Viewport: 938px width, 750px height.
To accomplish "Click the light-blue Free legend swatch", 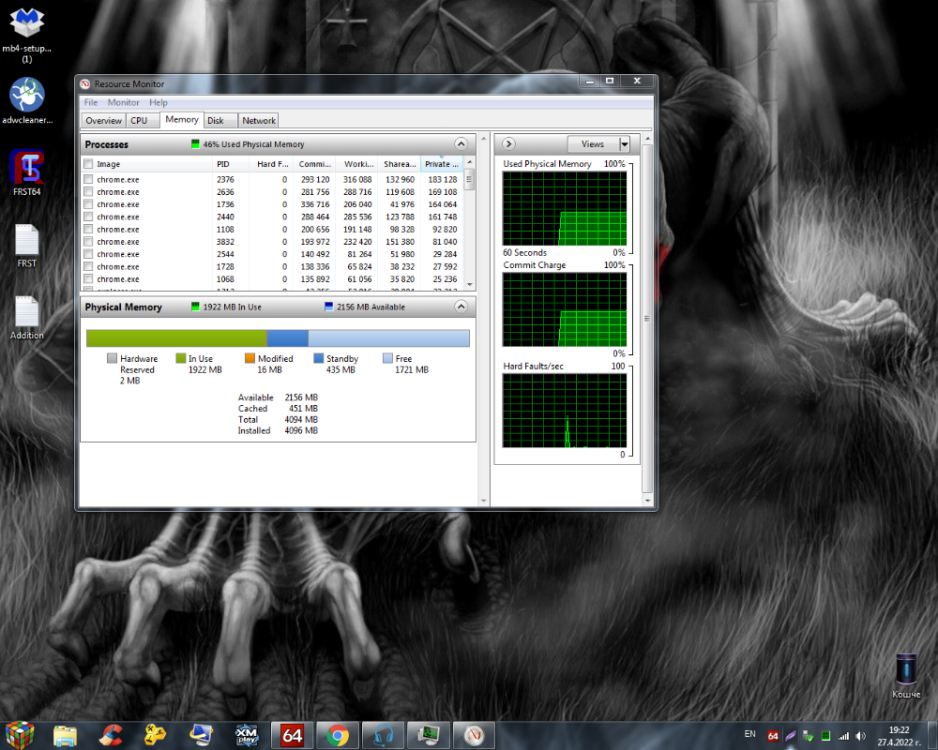I will click(388, 358).
